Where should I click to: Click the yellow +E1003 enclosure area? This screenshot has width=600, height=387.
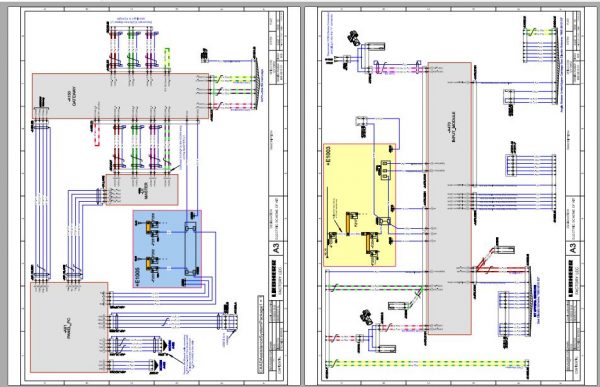pyautogui.click(x=359, y=205)
